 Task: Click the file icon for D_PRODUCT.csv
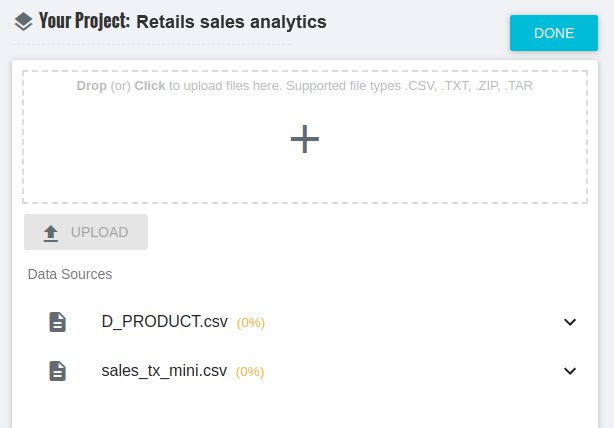tap(58, 322)
